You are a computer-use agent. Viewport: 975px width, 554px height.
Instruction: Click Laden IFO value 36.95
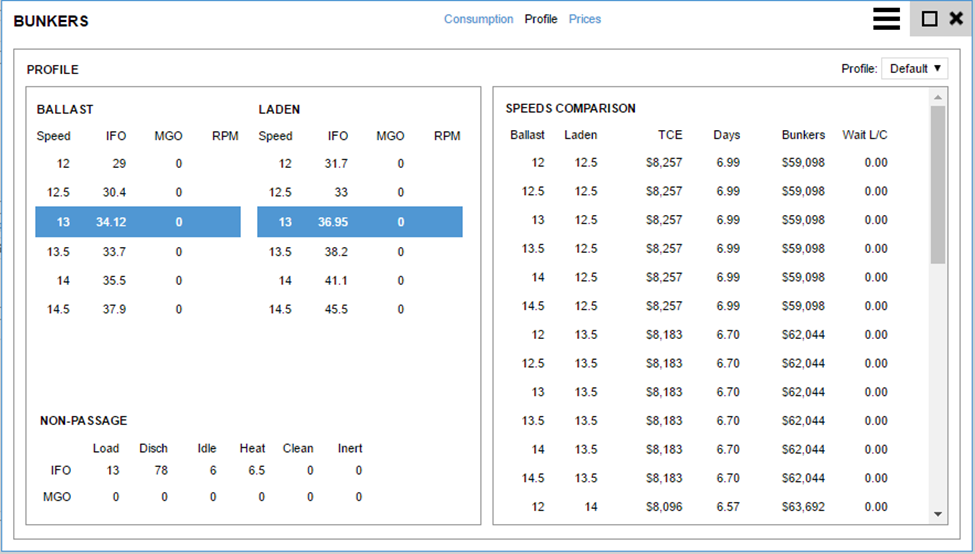coord(333,222)
